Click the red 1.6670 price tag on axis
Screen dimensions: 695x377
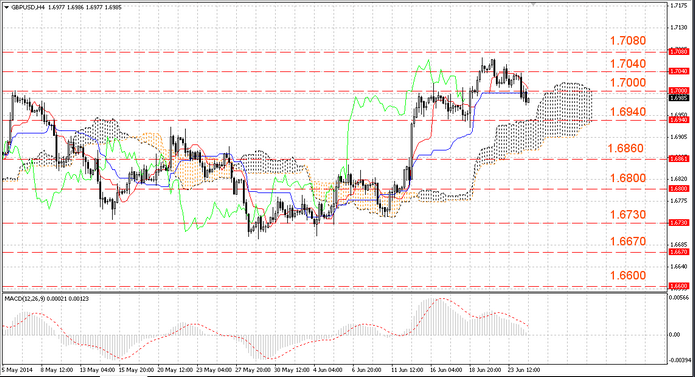click(x=679, y=252)
